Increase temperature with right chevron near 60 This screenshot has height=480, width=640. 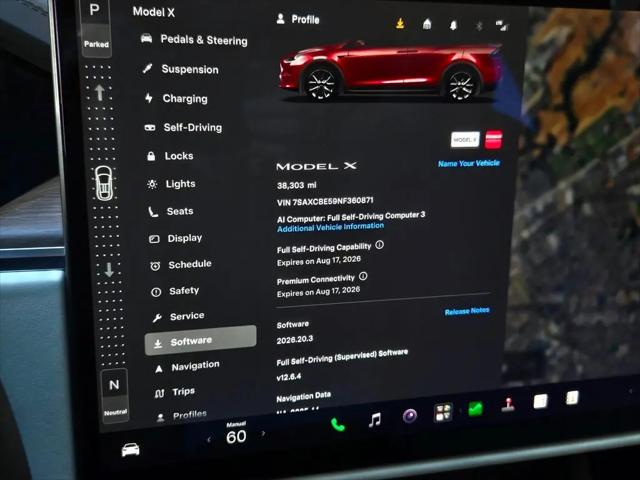pyautogui.click(x=263, y=433)
